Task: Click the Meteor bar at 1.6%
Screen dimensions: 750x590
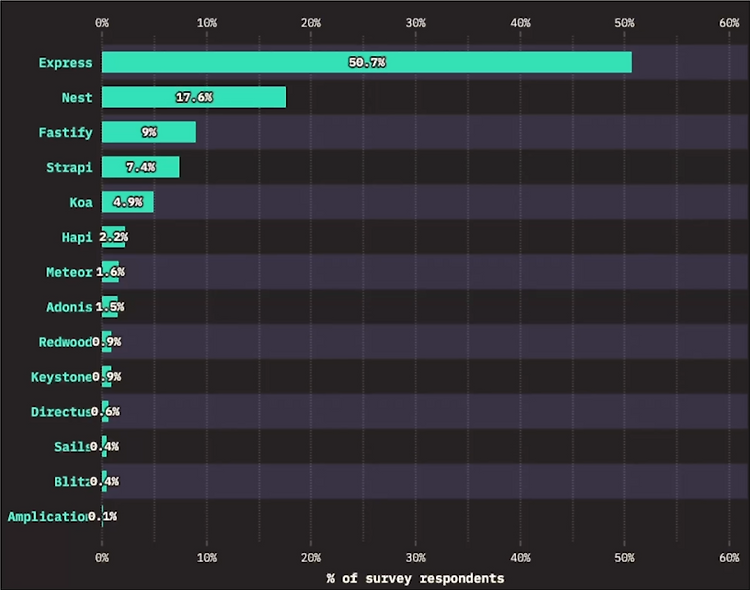Action: point(110,272)
